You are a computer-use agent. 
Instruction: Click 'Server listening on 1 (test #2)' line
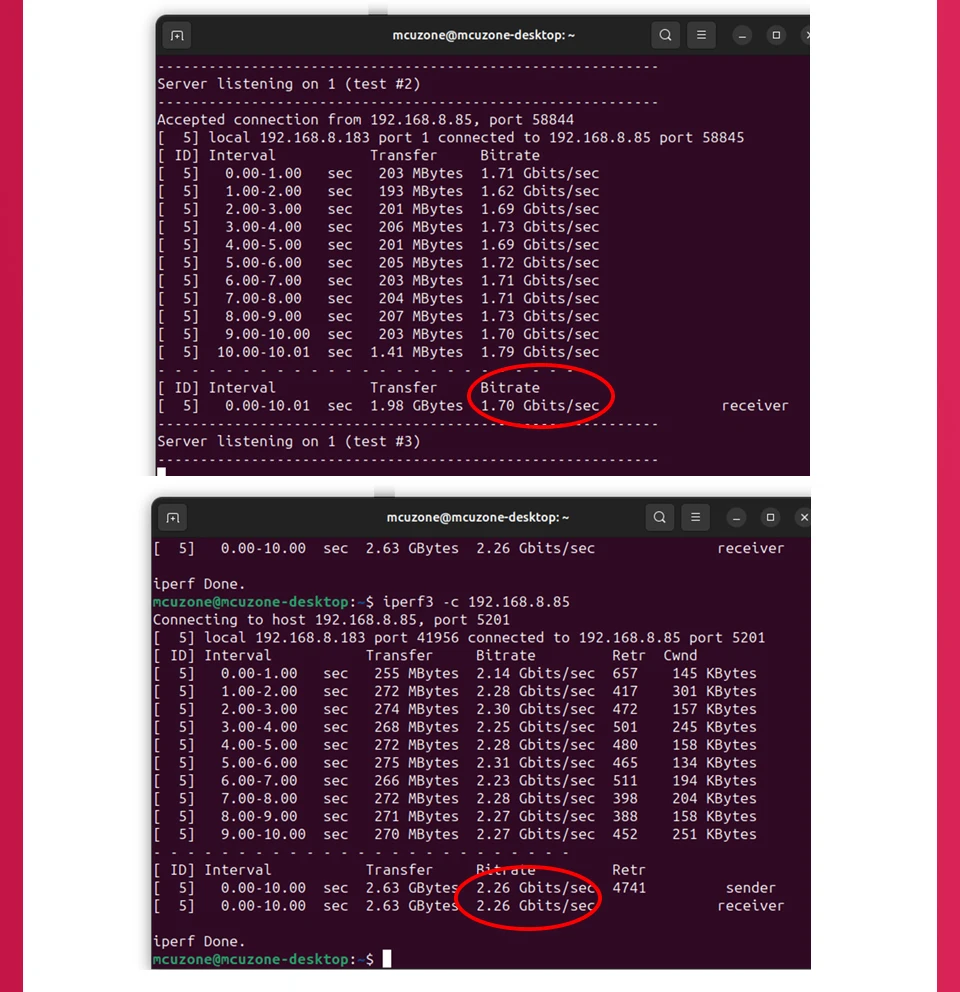pos(289,84)
